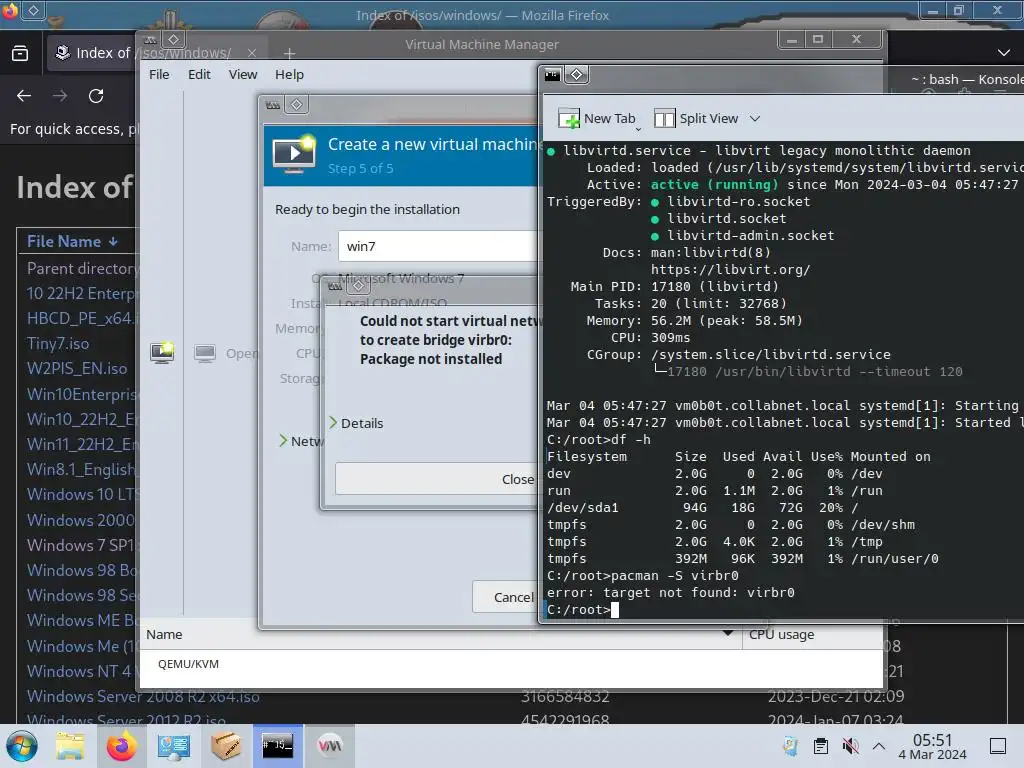Open the column dropdown arrow beside CPU usage
This screenshot has height=768, width=1024.
pyautogui.click(x=728, y=633)
